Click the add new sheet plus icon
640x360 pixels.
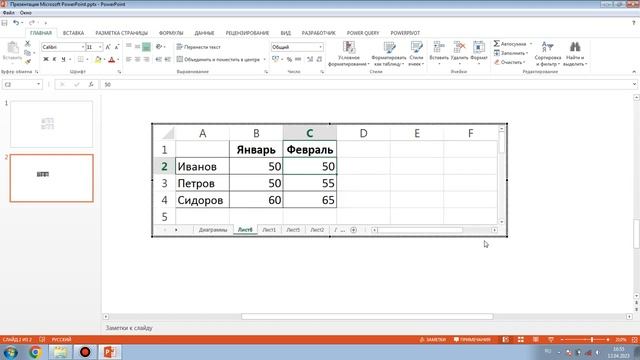(x=353, y=230)
